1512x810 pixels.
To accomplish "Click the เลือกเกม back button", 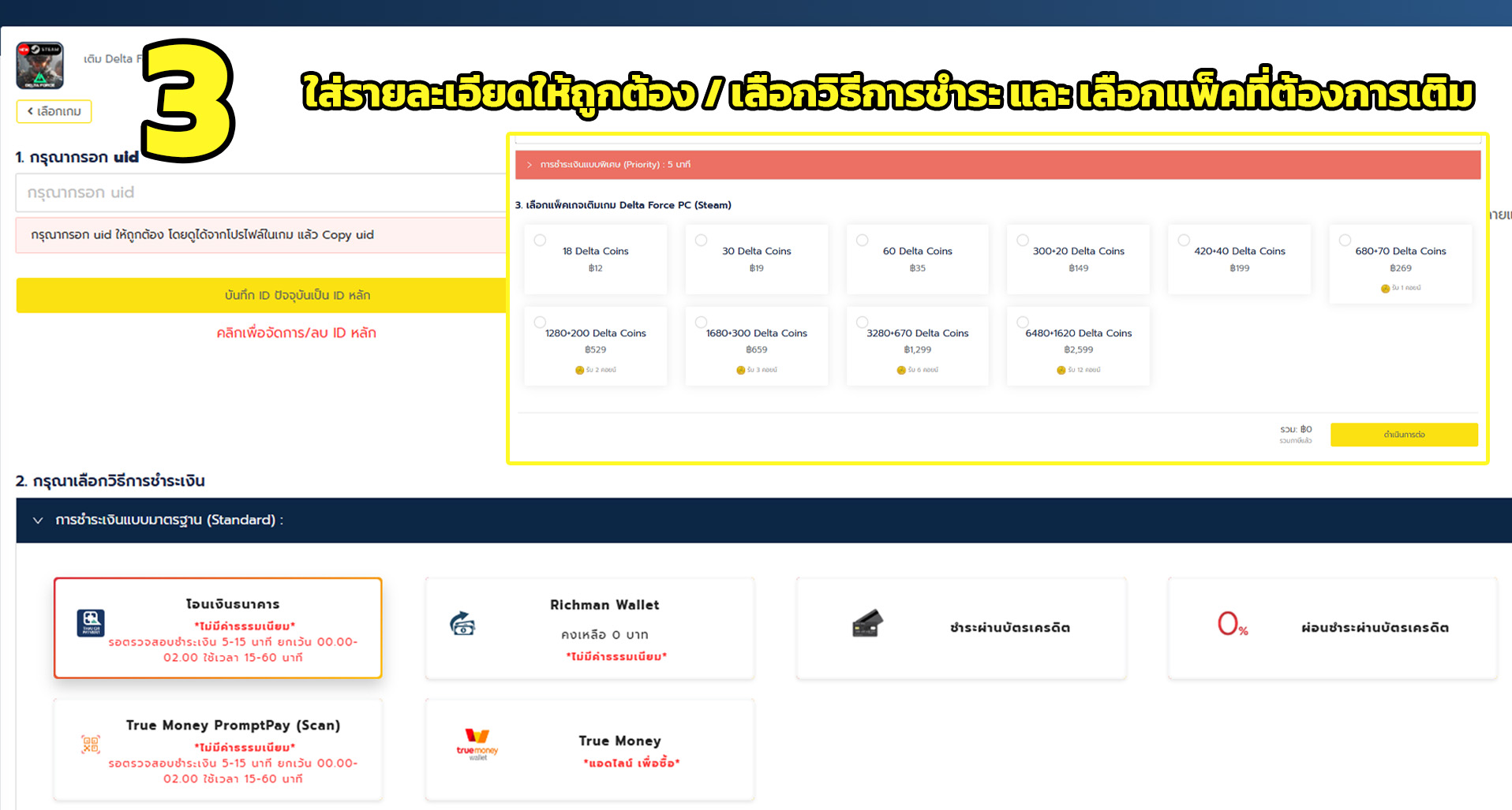I will click(x=53, y=111).
